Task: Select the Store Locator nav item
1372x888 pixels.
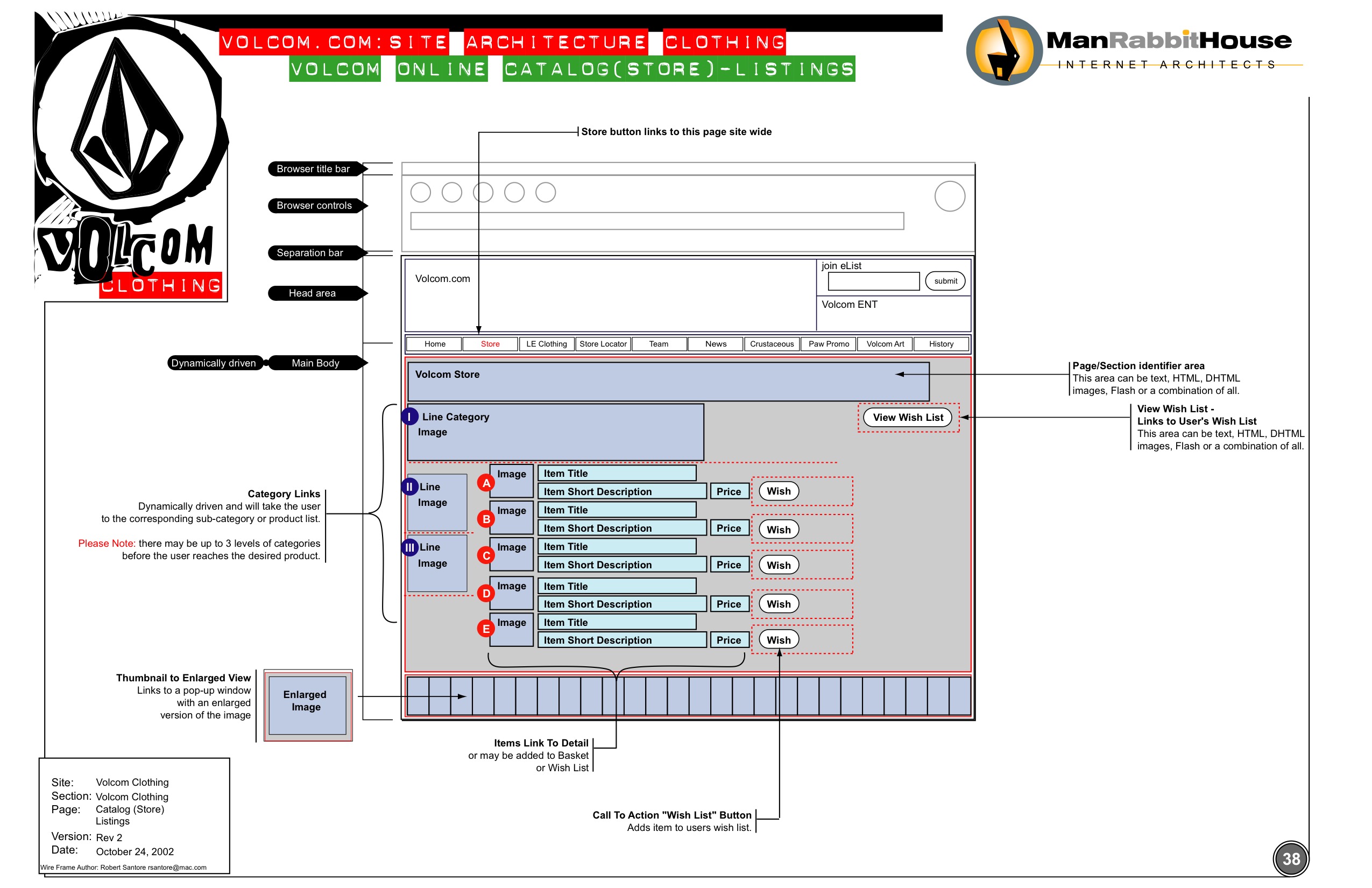Action: [x=603, y=344]
